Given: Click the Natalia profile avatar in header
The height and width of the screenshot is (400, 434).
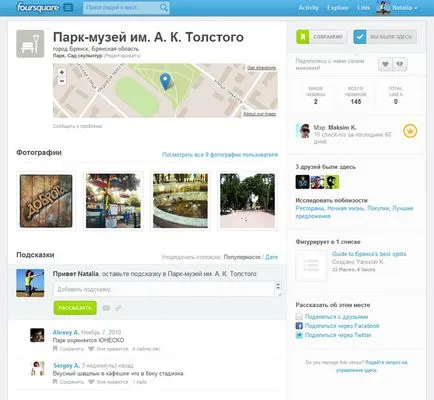Looking at the screenshot, I should coord(383,7).
